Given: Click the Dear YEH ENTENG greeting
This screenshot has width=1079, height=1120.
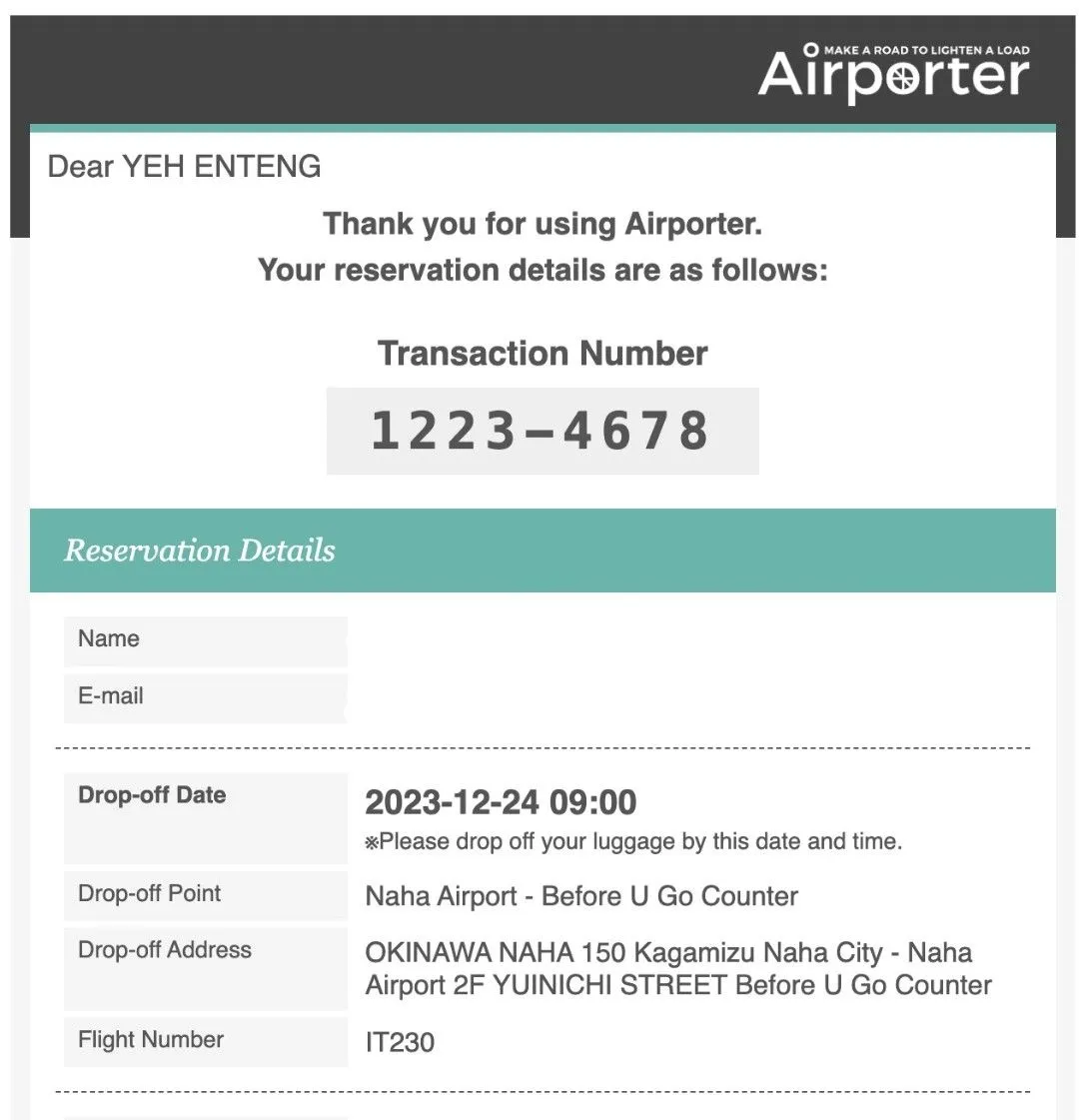Looking at the screenshot, I should 184,167.
